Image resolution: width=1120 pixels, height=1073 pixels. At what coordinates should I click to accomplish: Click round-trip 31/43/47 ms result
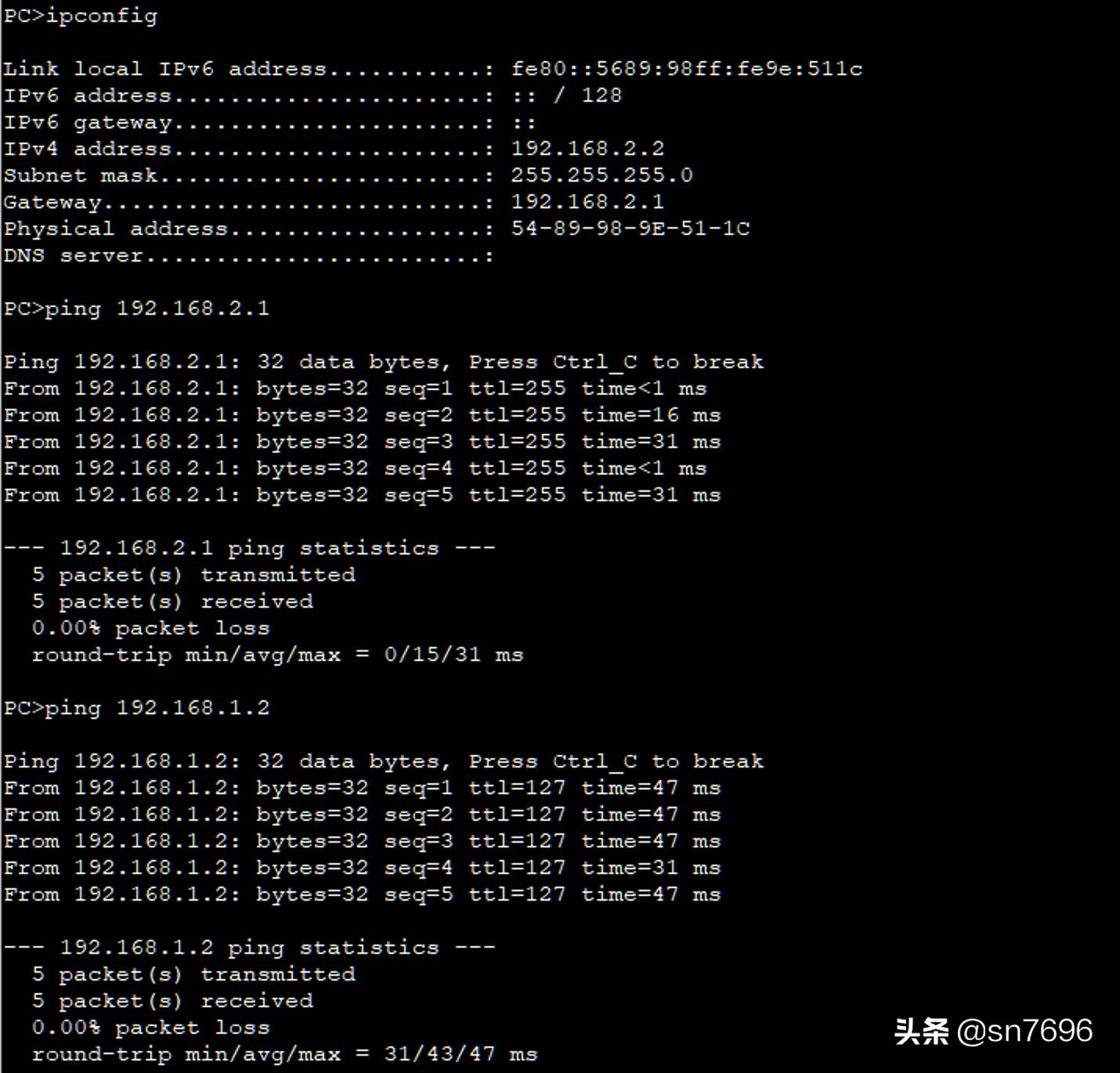(284, 1054)
